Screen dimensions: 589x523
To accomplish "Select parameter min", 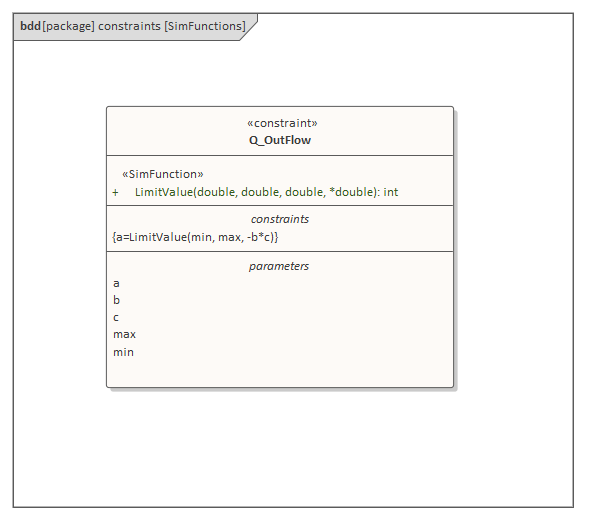I will (x=123, y=352).
